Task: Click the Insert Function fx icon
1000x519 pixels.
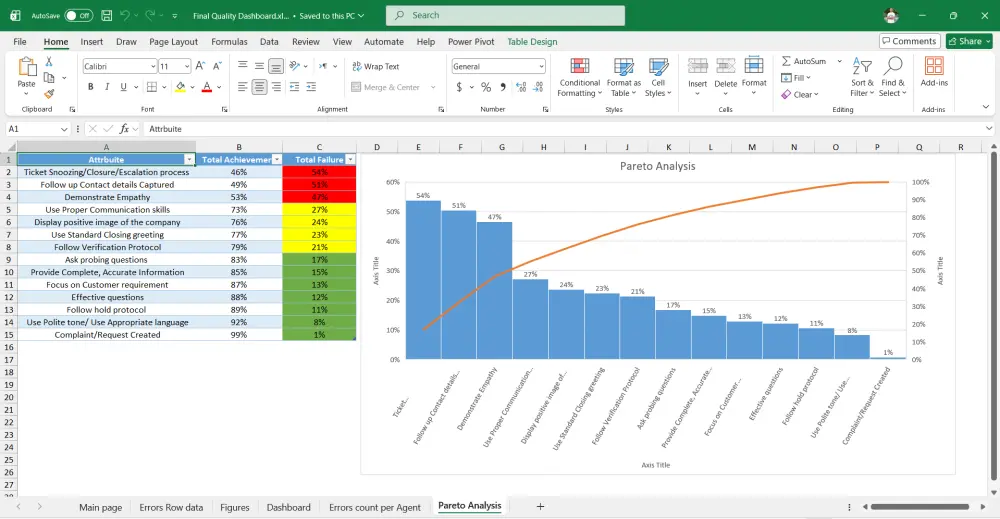Action: coord(124,129)
